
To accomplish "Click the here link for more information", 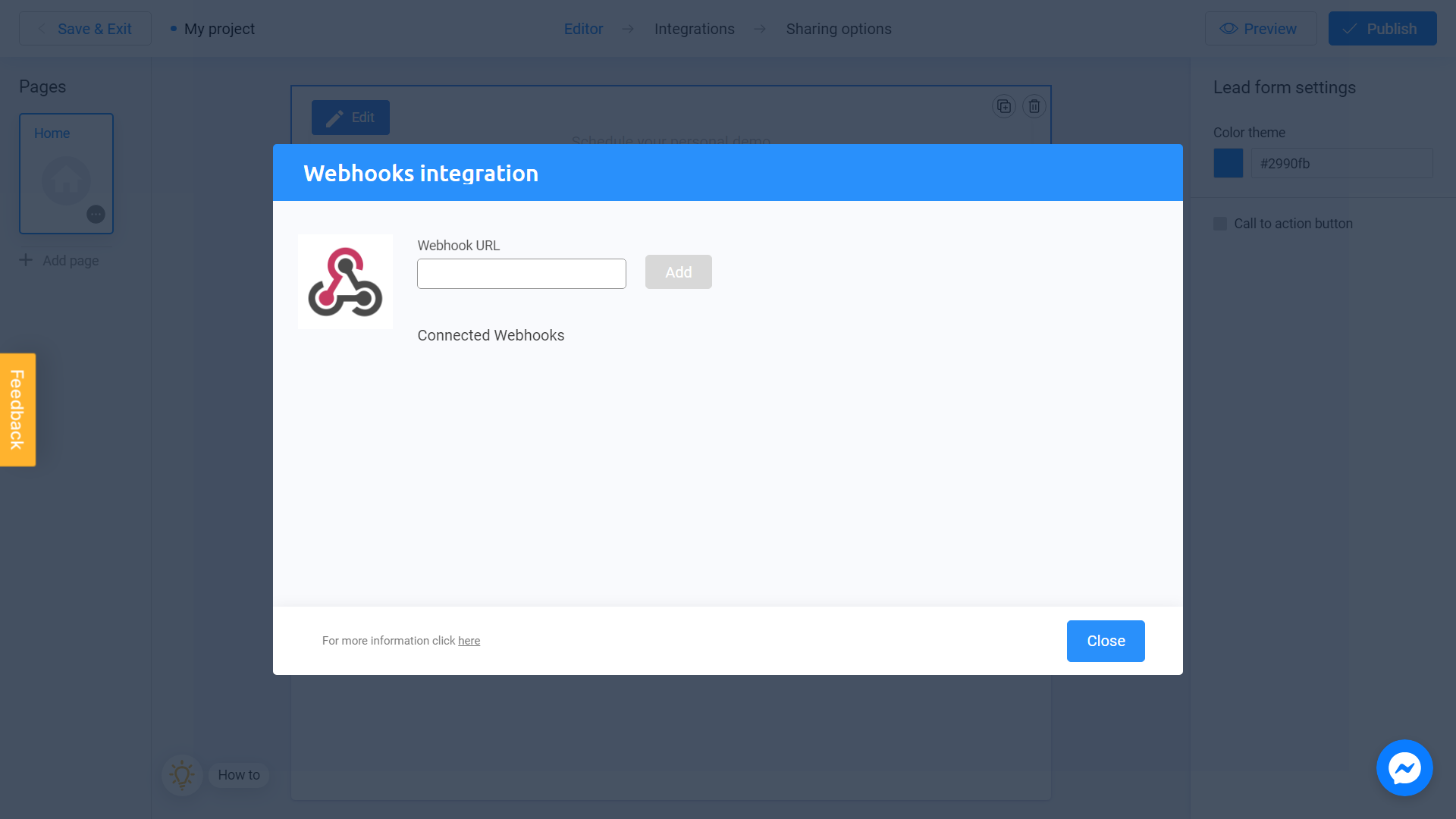I will pos(469,640).
